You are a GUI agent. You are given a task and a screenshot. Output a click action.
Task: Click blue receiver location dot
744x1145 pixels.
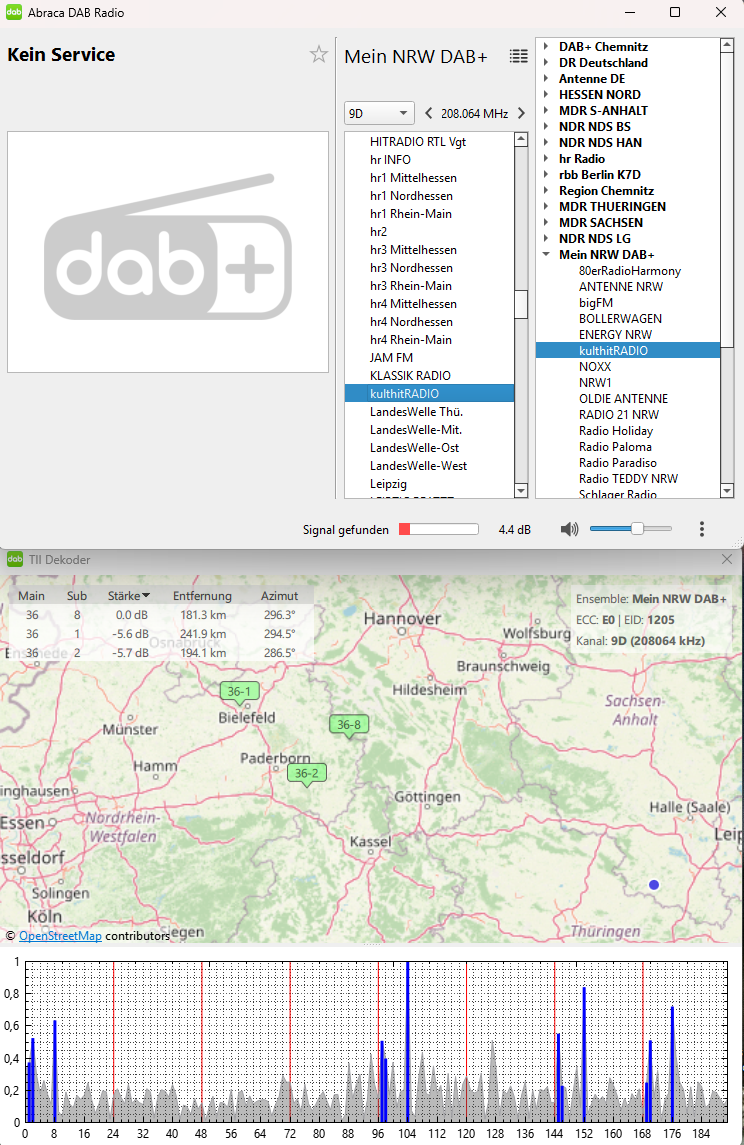[x=654, y=884]
